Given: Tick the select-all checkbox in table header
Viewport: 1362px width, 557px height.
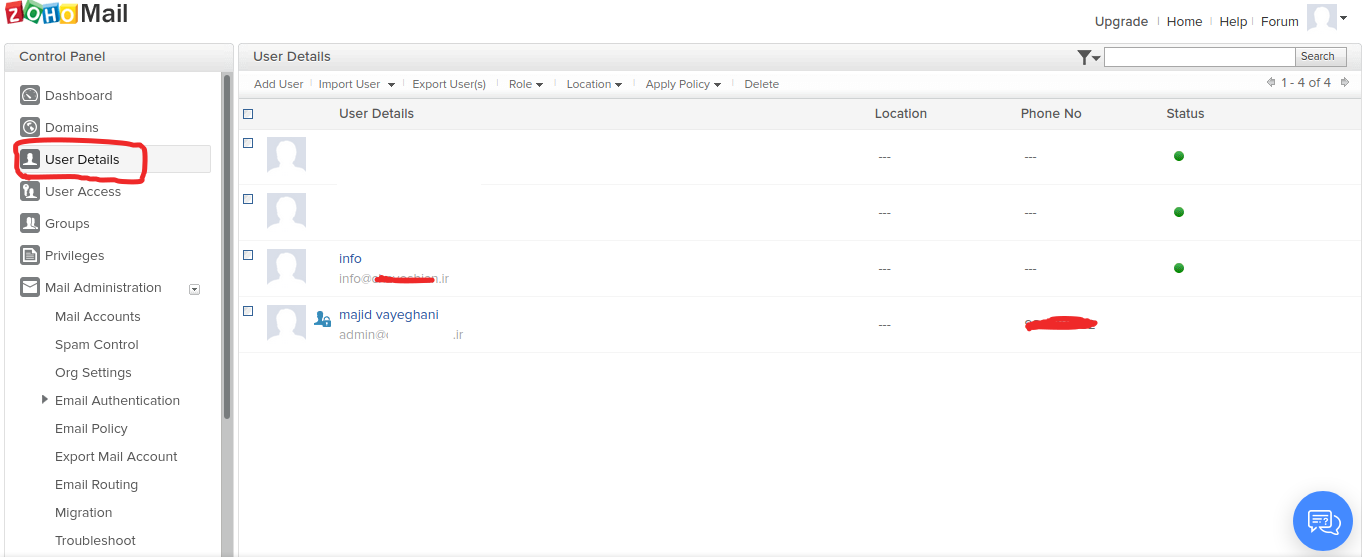Looking at the screenshot, I should 248,114.
